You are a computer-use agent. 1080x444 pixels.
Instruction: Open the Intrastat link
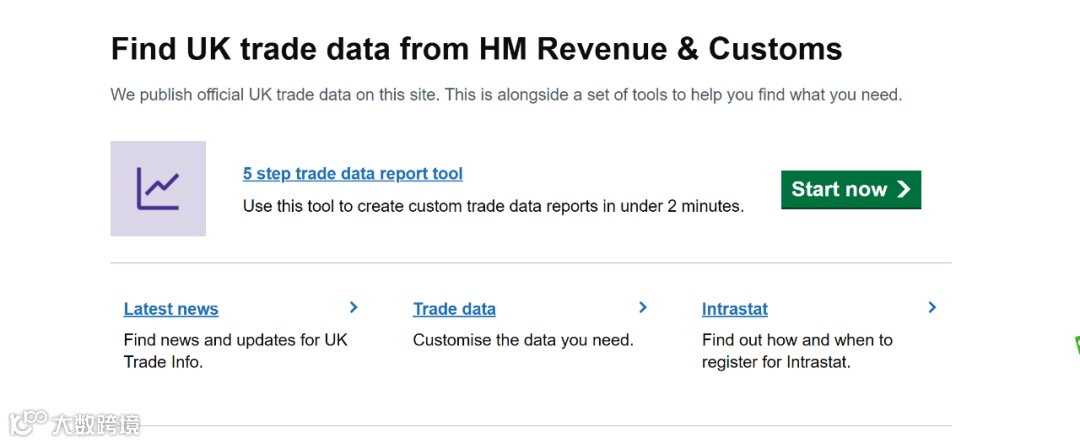[x=734, y=309]
